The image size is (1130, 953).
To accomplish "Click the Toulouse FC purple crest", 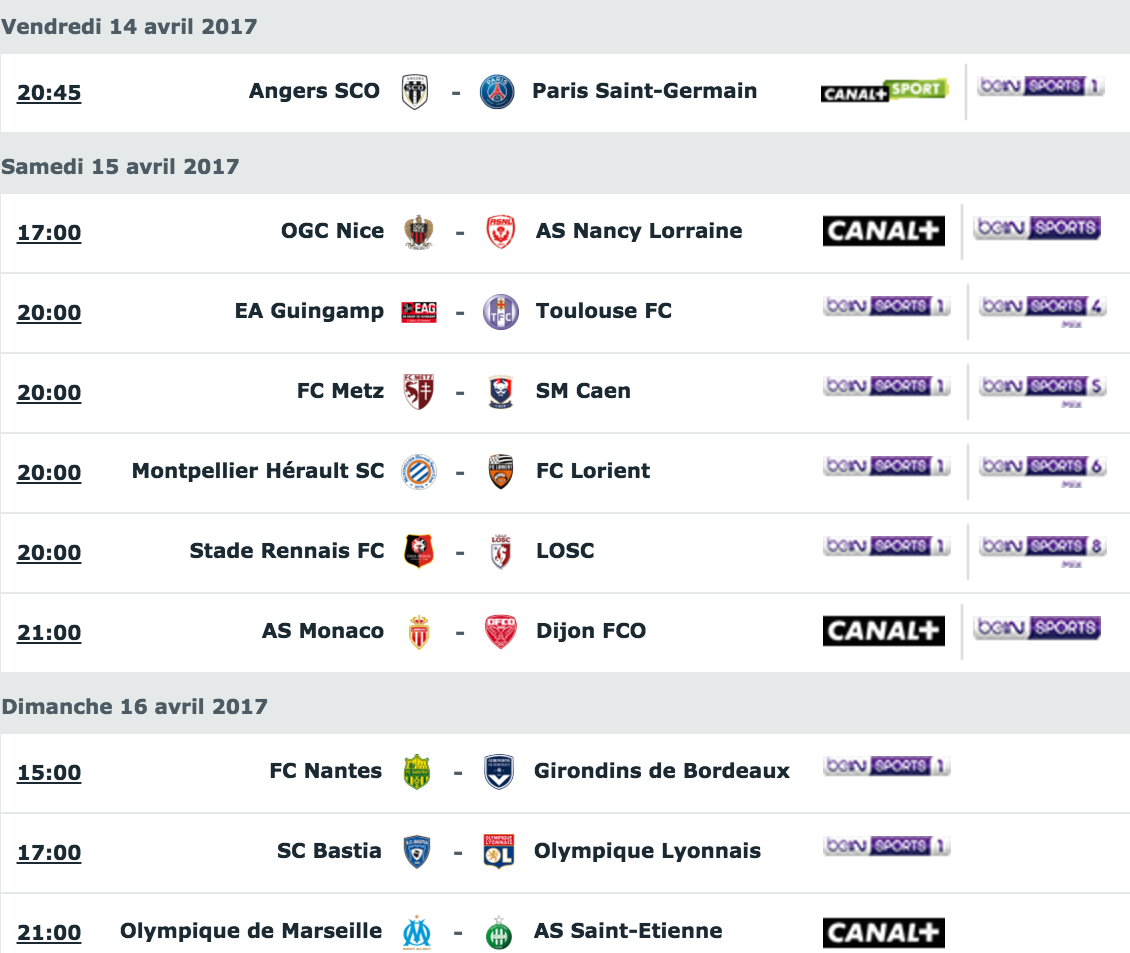I will [x=501, y=312].
